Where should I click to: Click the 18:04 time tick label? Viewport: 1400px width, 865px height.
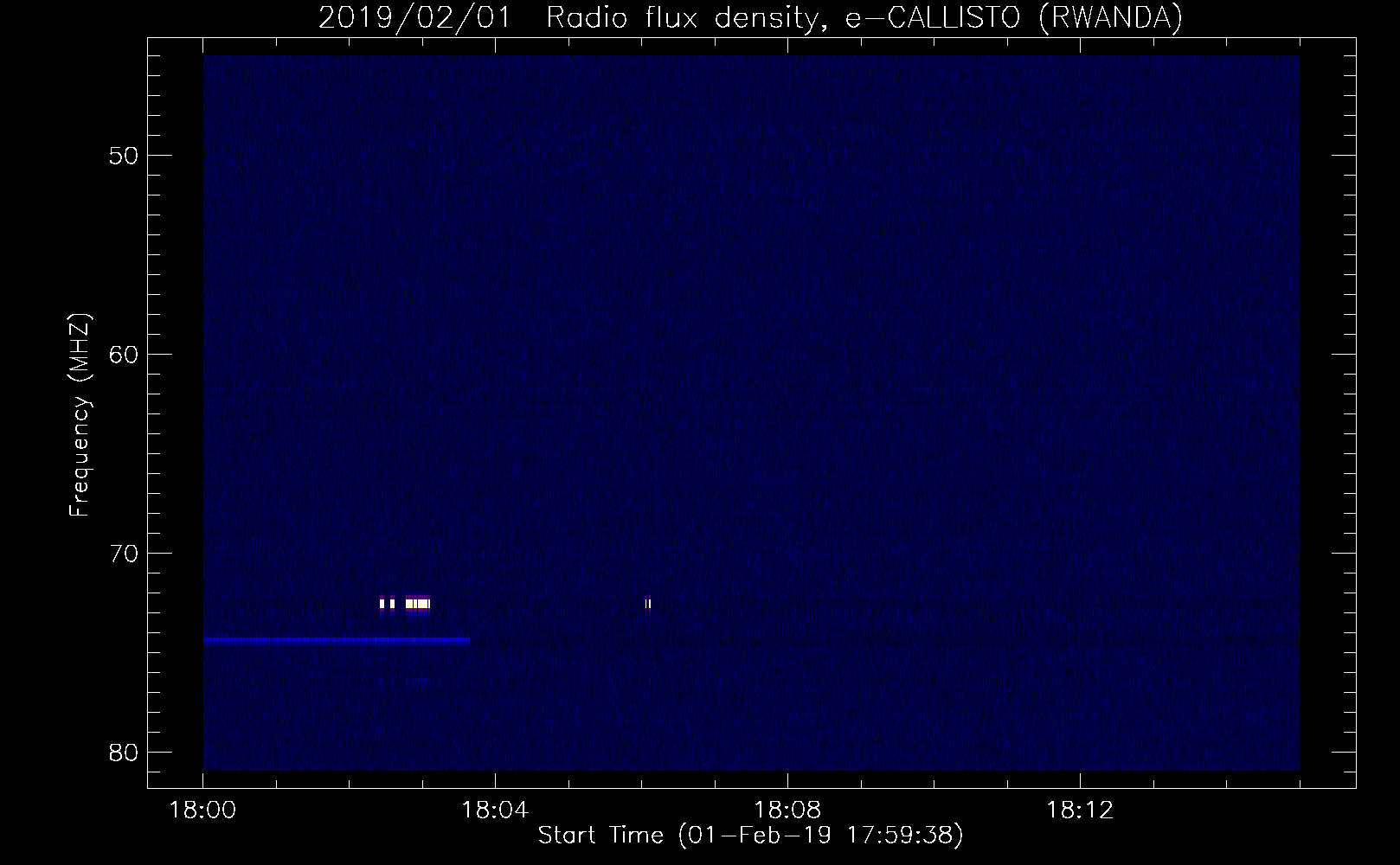pyautogui.click(x=495, y=811)
